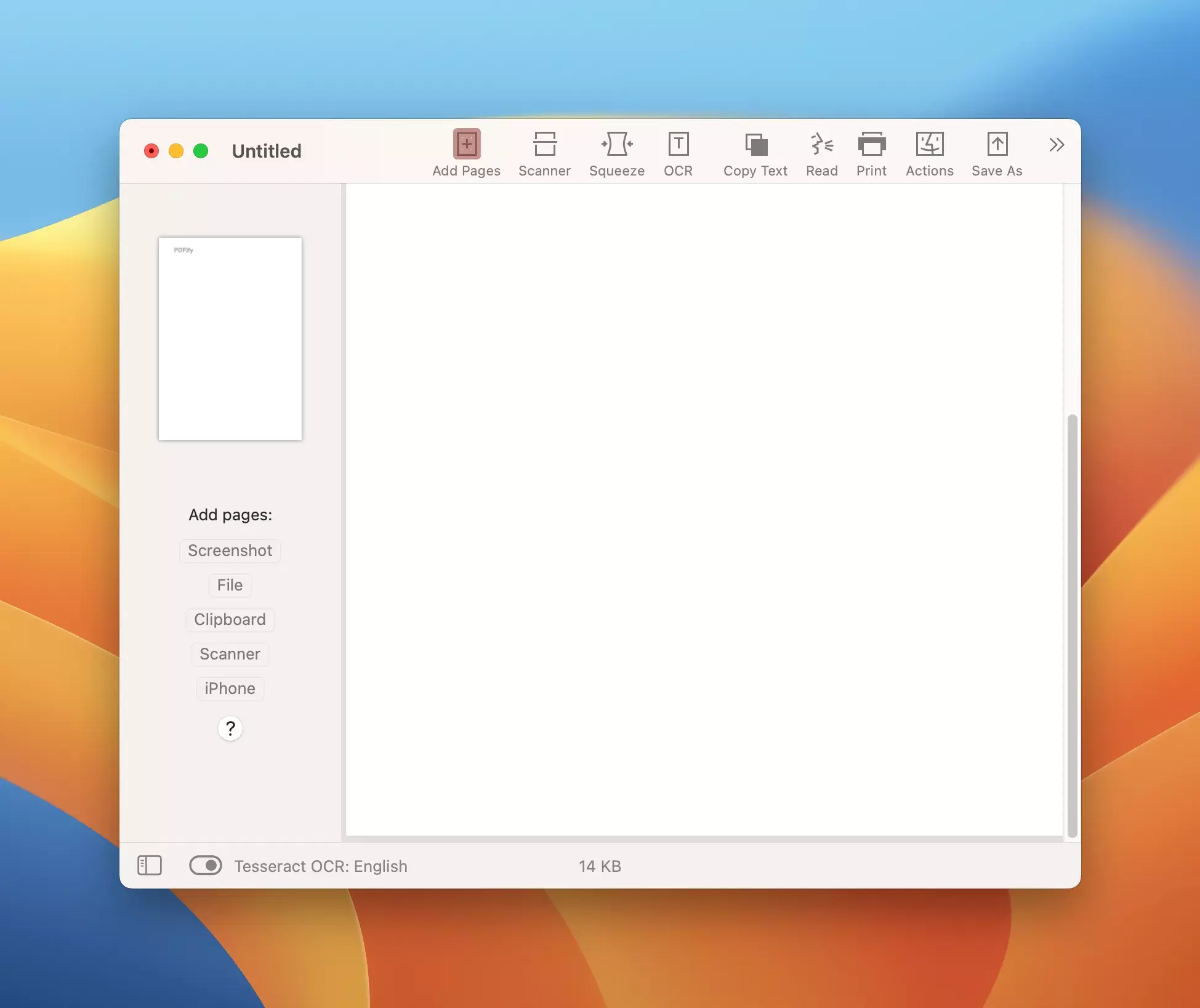Screen dimensions: 1200x1008
Task: Click the Add Pages toolbar icon
Action: tap(466, 144)
